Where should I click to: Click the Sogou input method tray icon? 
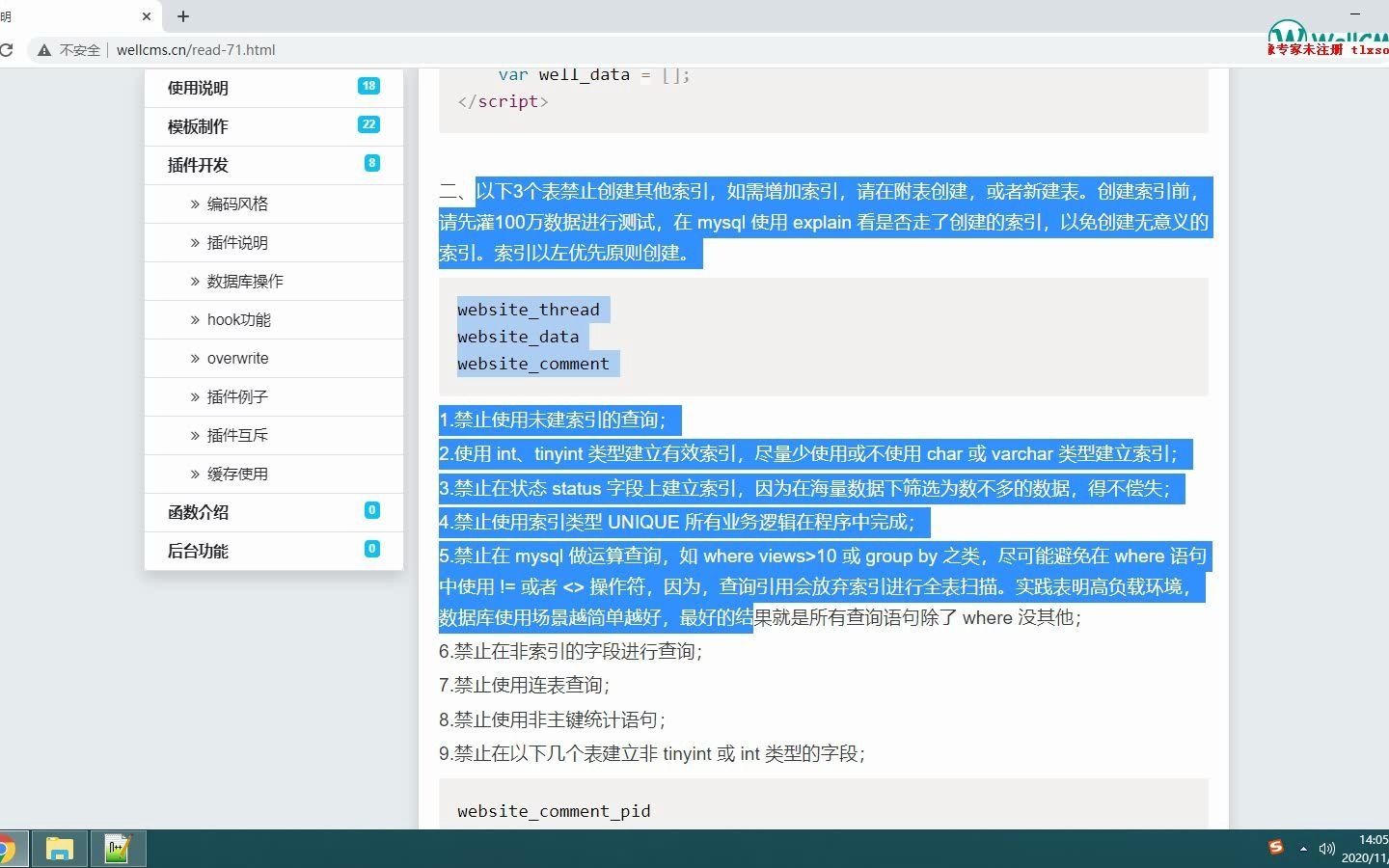click(x=1276, y=848)
